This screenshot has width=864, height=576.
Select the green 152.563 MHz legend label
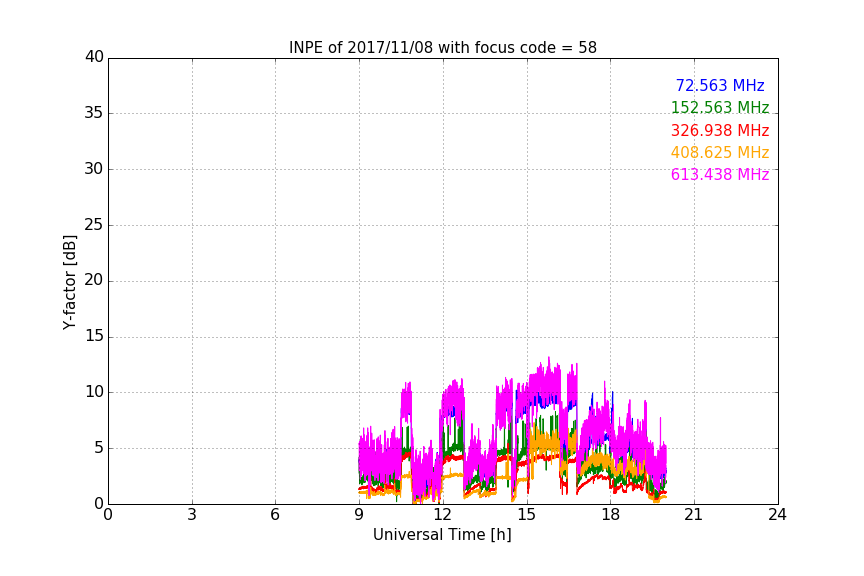(x=720, y=107)
